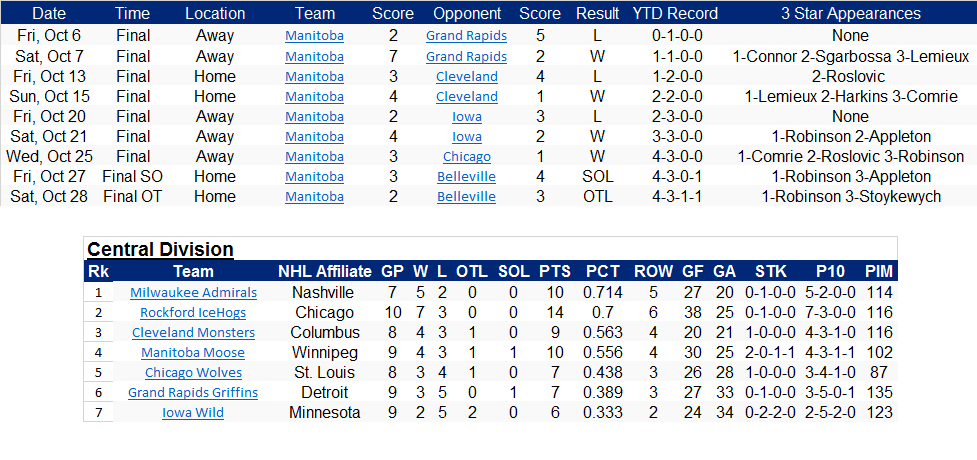
Task: Click the Cleveland opponent link for Oct 15
Action: (x=466, y=97)
